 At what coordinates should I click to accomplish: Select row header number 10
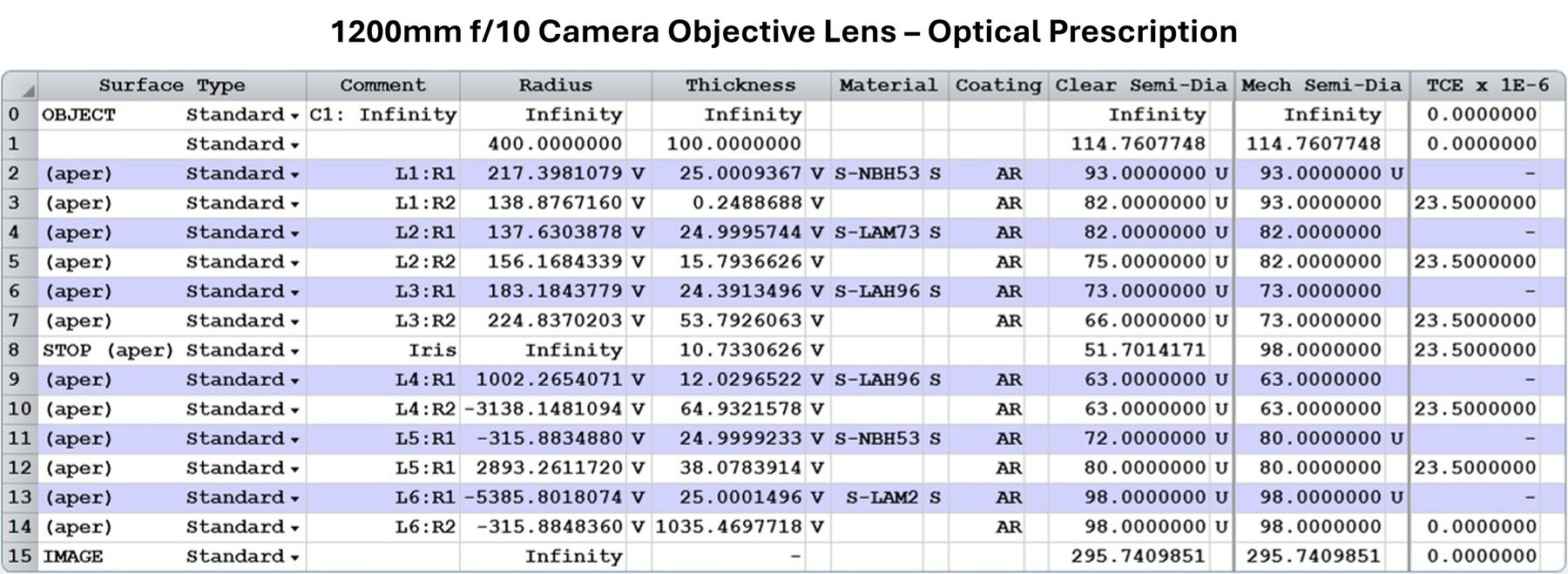point(19,409)
